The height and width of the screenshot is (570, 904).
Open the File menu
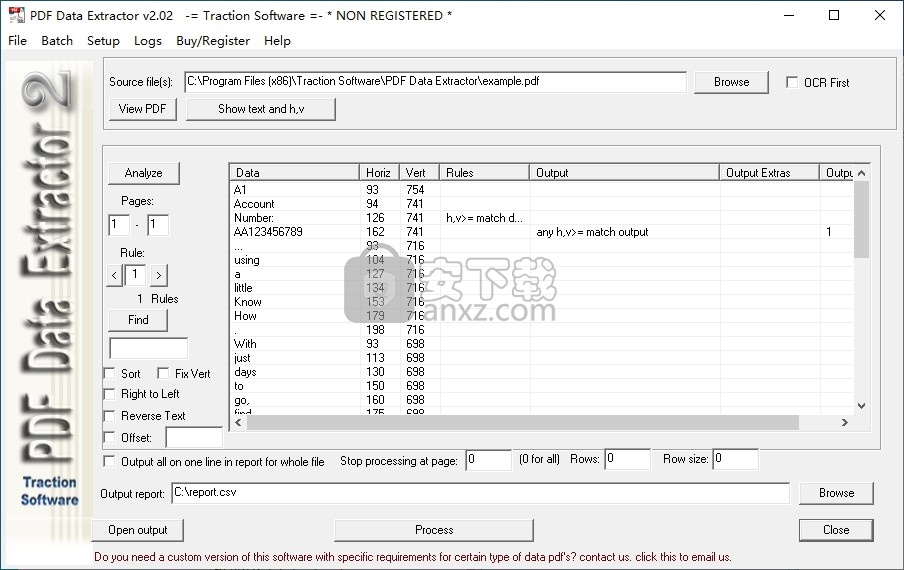click(17, 41)
